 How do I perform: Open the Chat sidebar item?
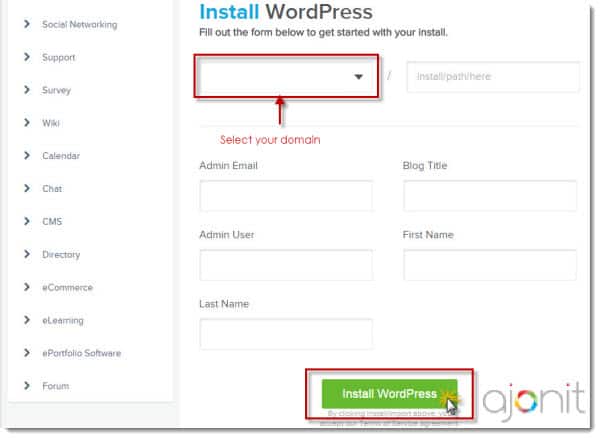(52, 189)
